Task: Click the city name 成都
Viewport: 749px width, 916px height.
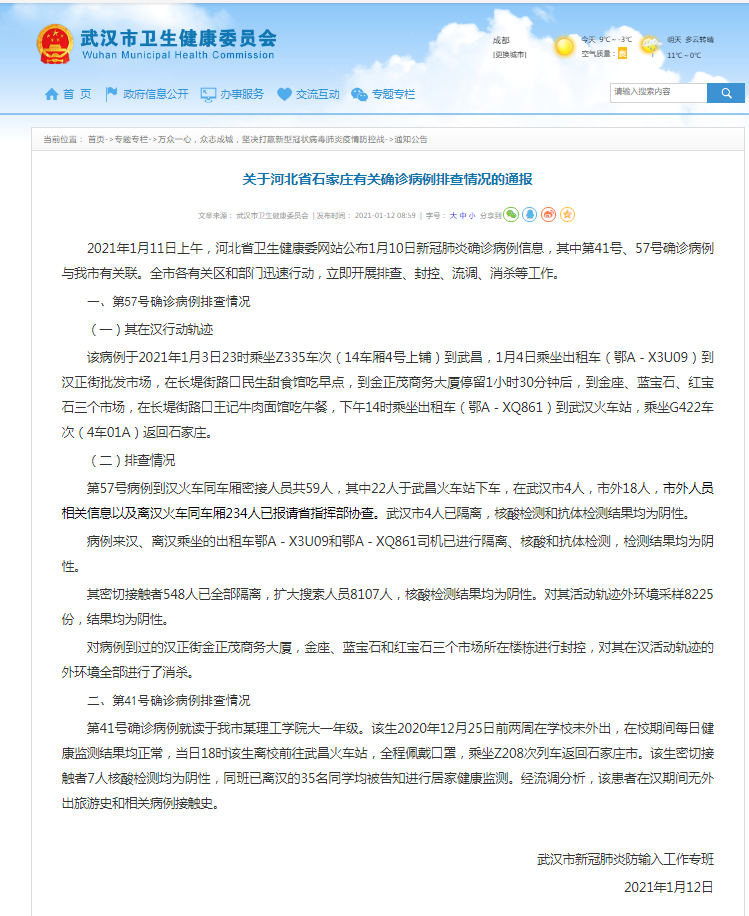Action: click(x=501, y=40)
